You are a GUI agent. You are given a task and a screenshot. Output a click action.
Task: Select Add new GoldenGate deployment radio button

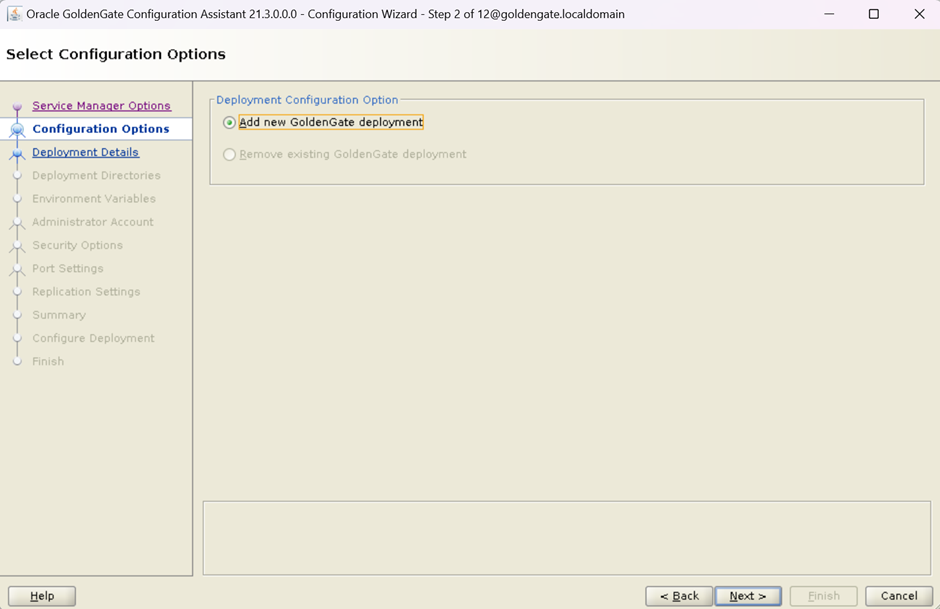230,123
